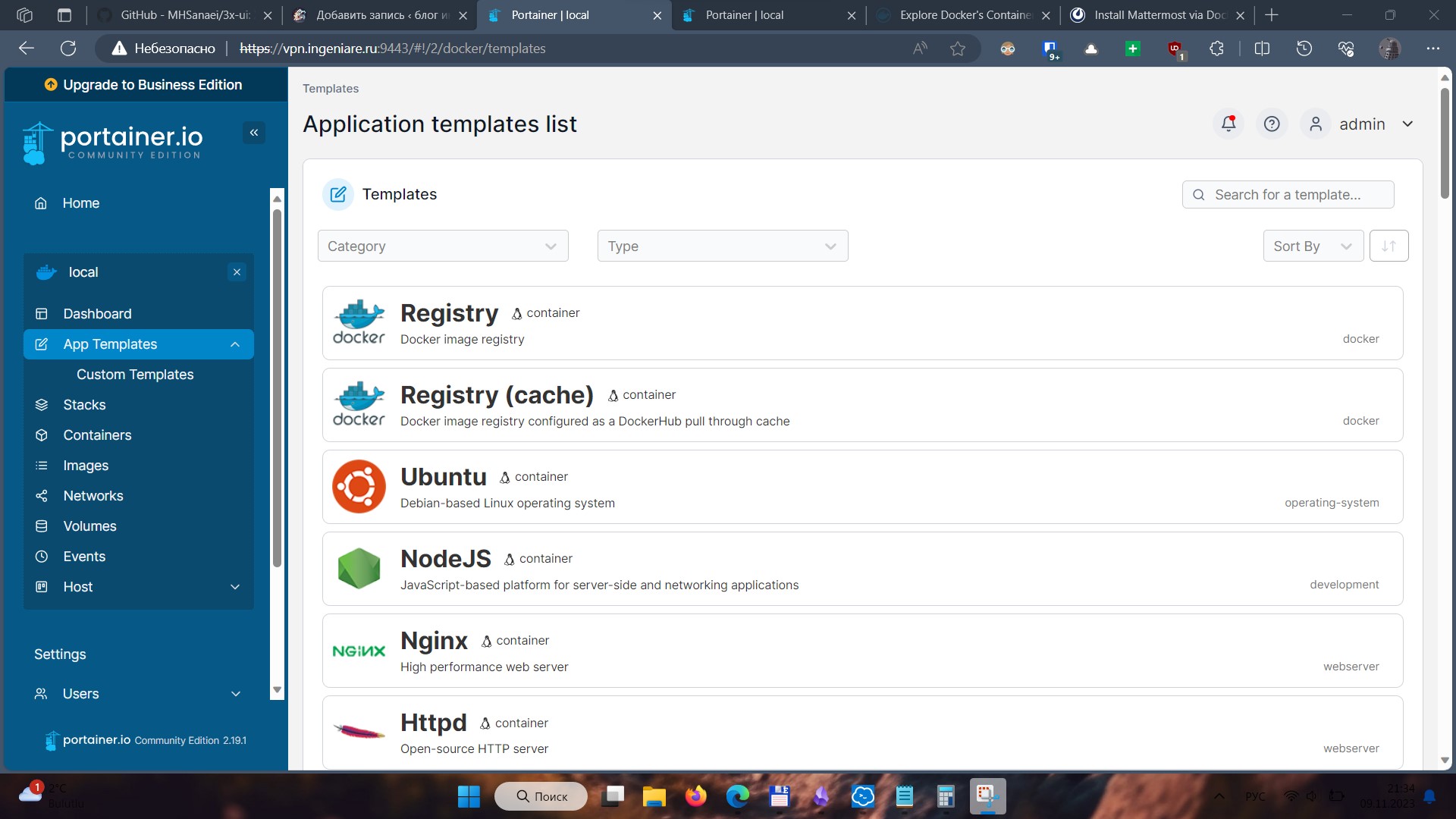The image size is (1456, 819).
Task: Switch to Install Mattermost via Docker tab
Action: [1157, 15]
